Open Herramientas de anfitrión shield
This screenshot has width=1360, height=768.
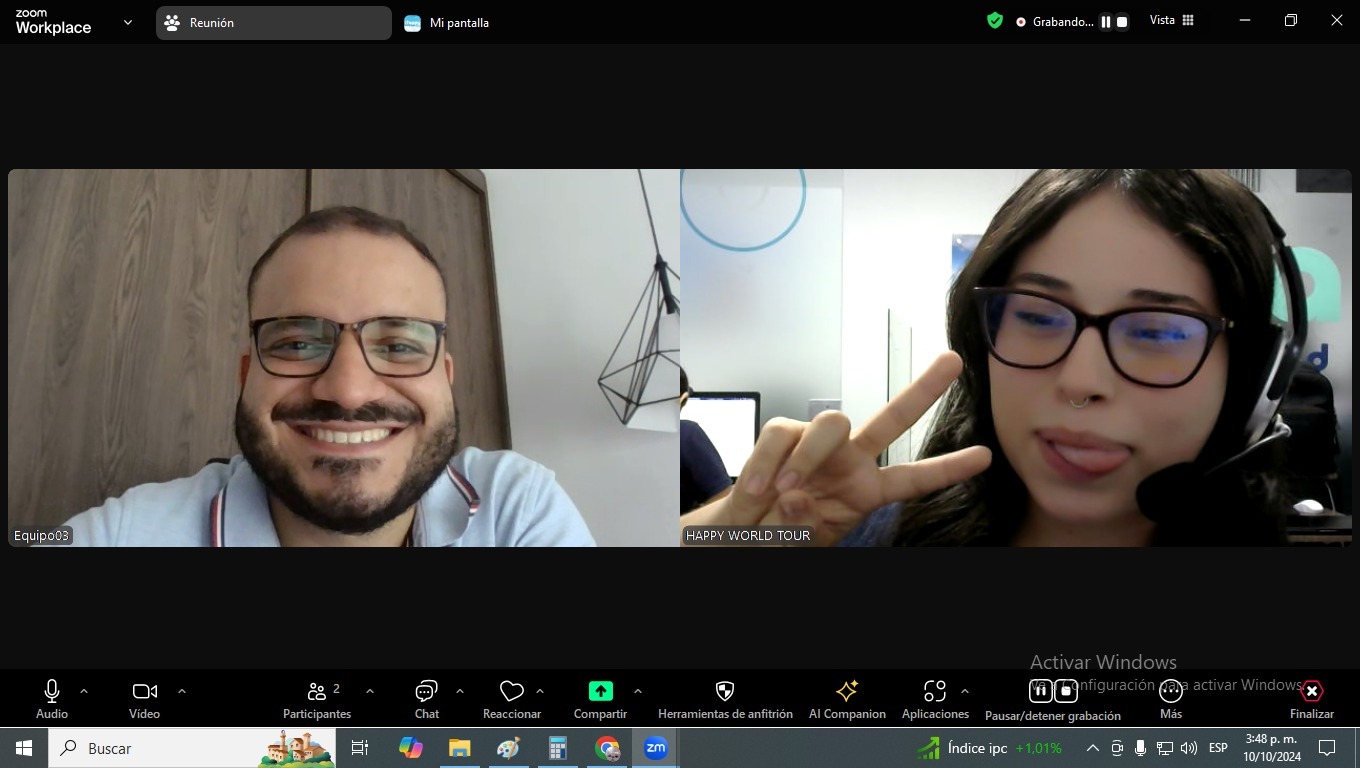(x=725, y=698)
